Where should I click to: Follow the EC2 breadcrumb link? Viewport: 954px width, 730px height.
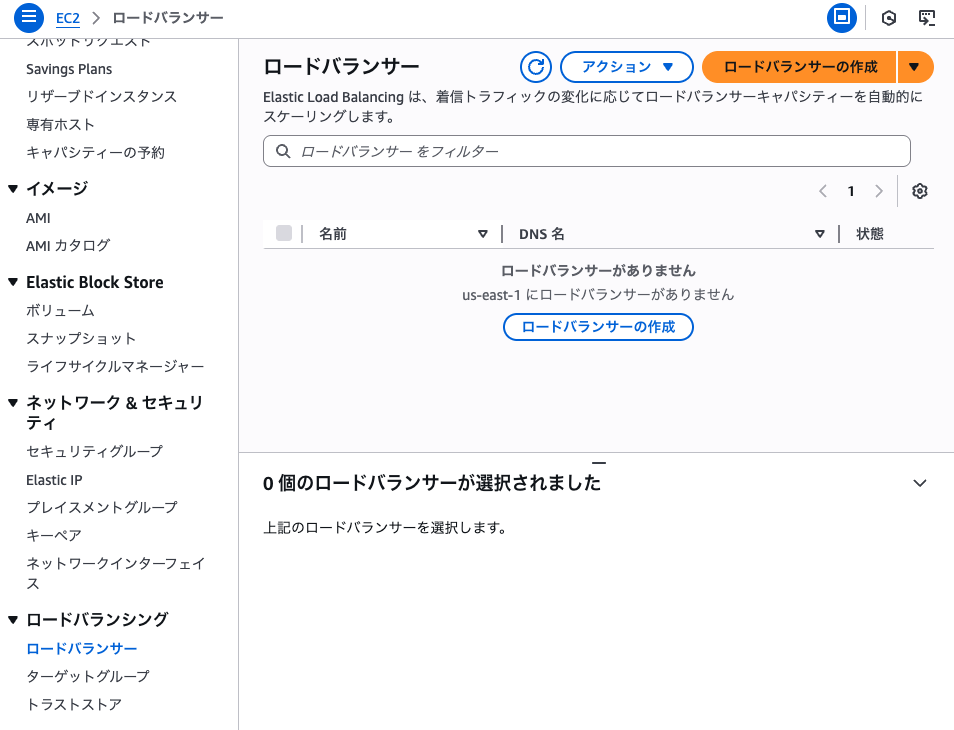67,17
